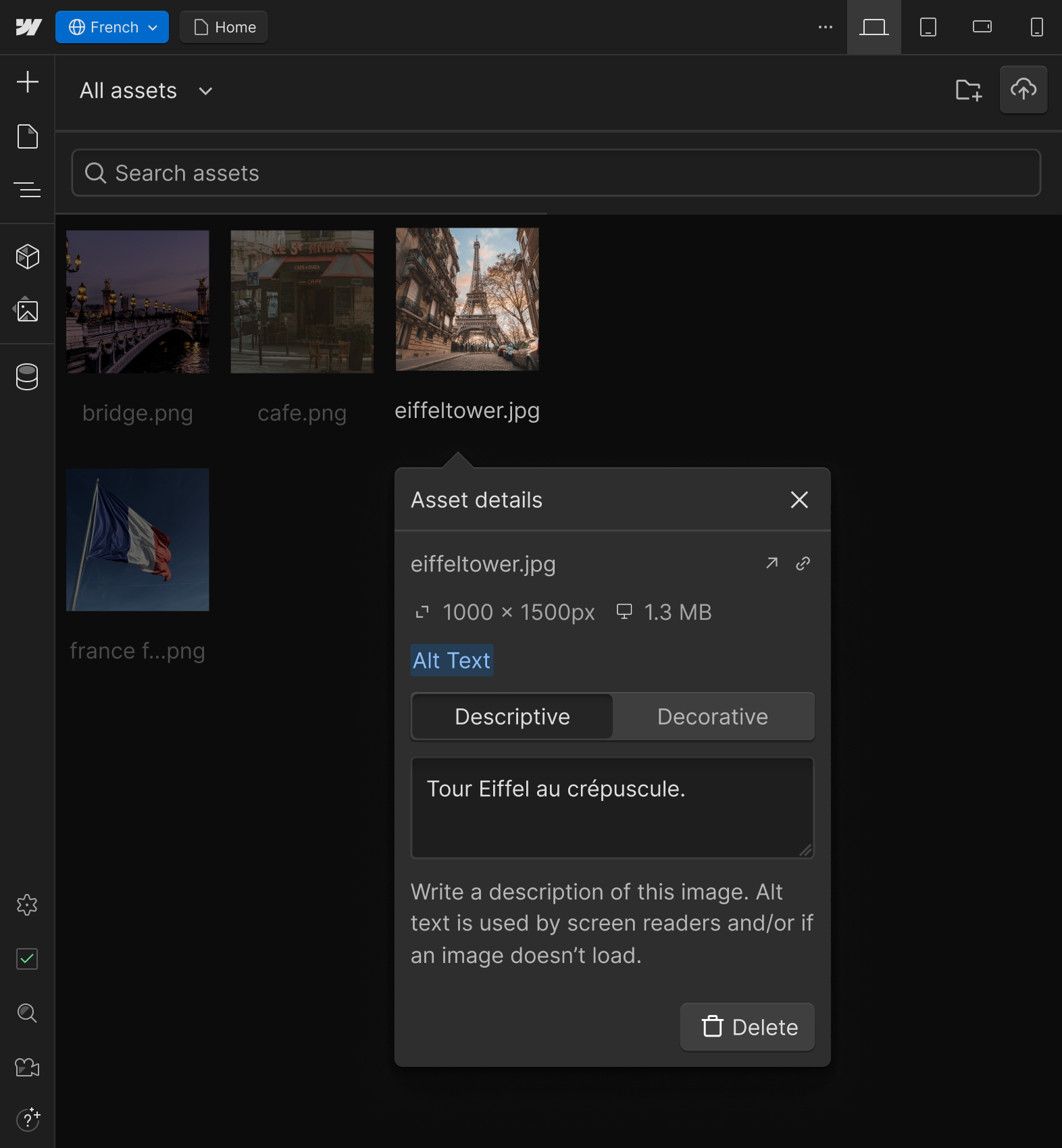Delete the eiffeltower.jpg asset

click(x=747, y=1027)
